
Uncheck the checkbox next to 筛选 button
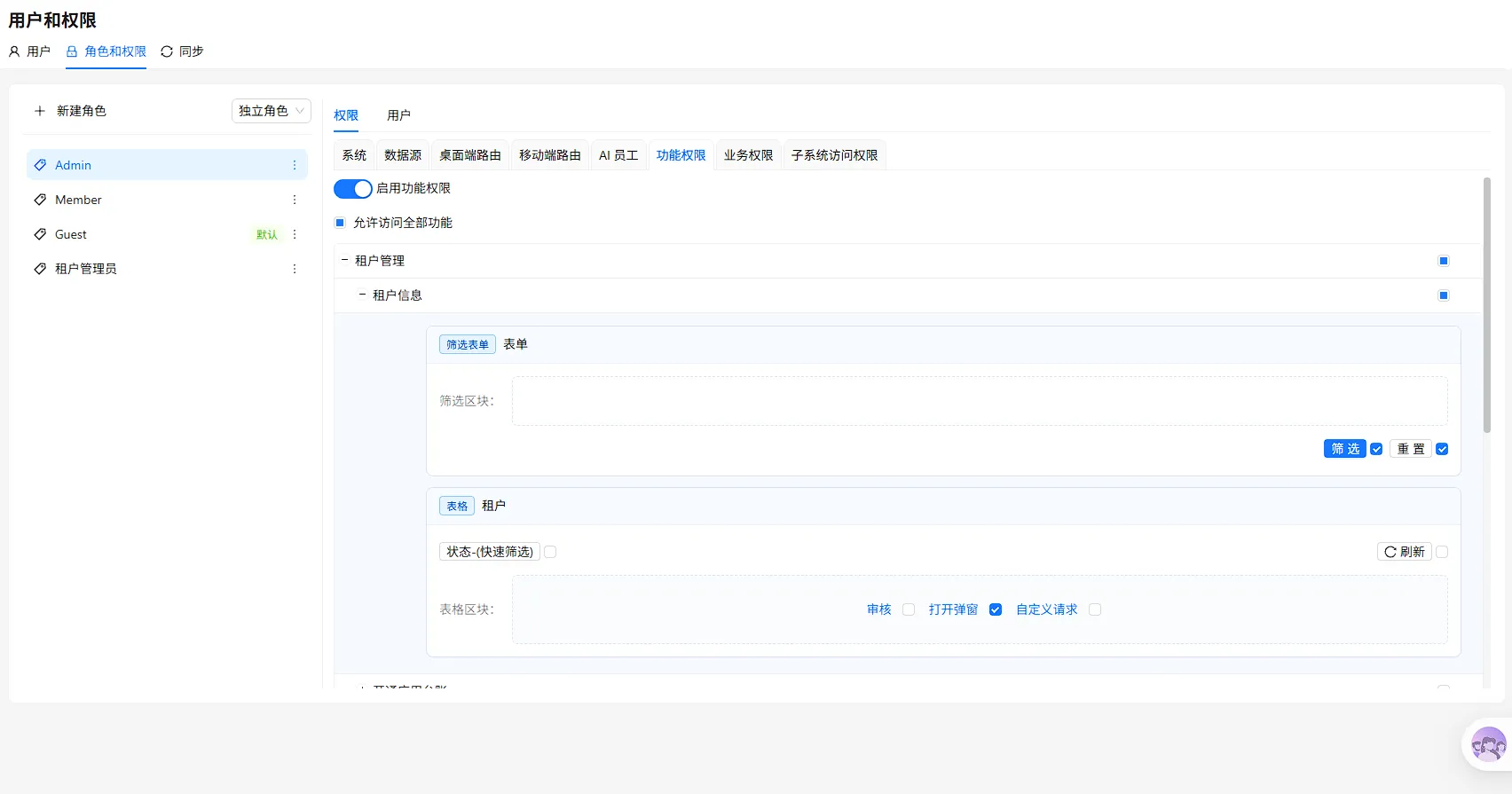point(1376,449)
